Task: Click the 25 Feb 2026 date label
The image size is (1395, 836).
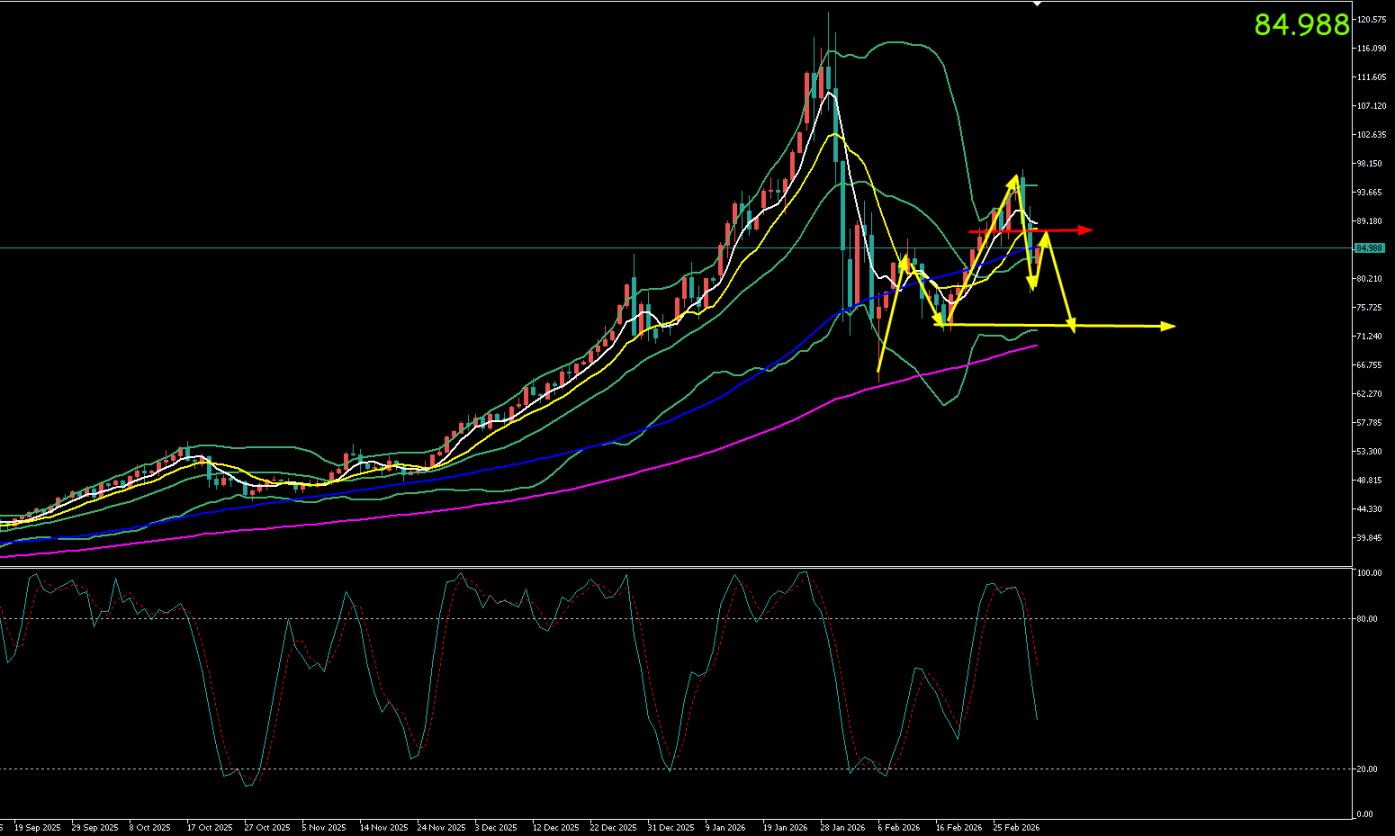Action: click(1015, 828)
